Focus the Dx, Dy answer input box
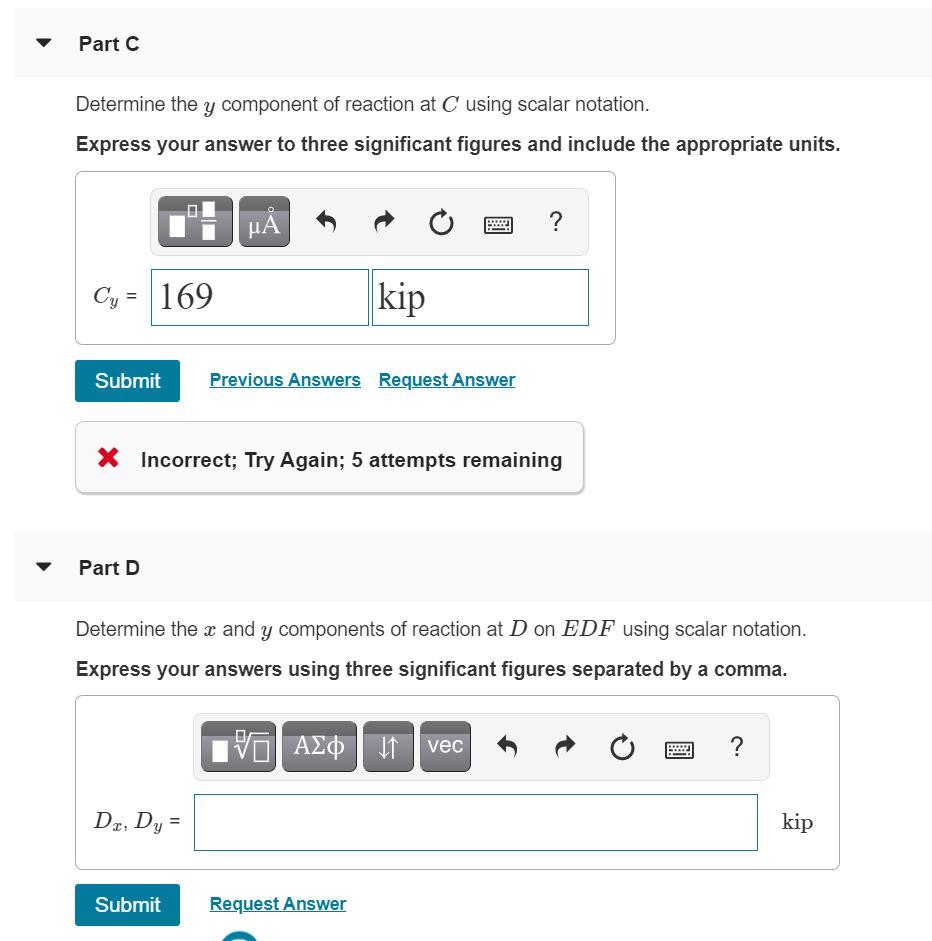Screen dimensions: 932x941 tap(476, 822)
